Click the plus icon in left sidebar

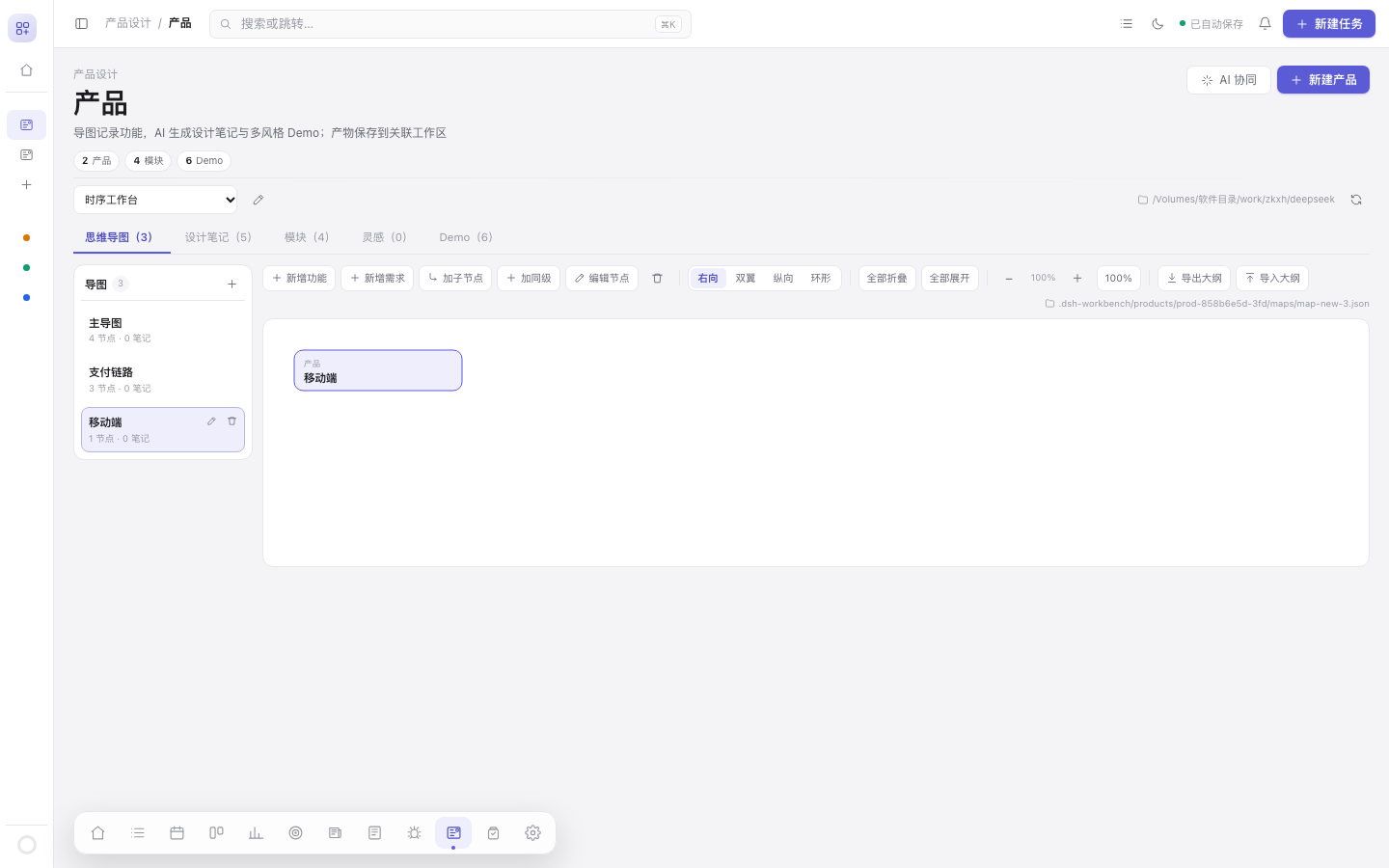[26, 184]
